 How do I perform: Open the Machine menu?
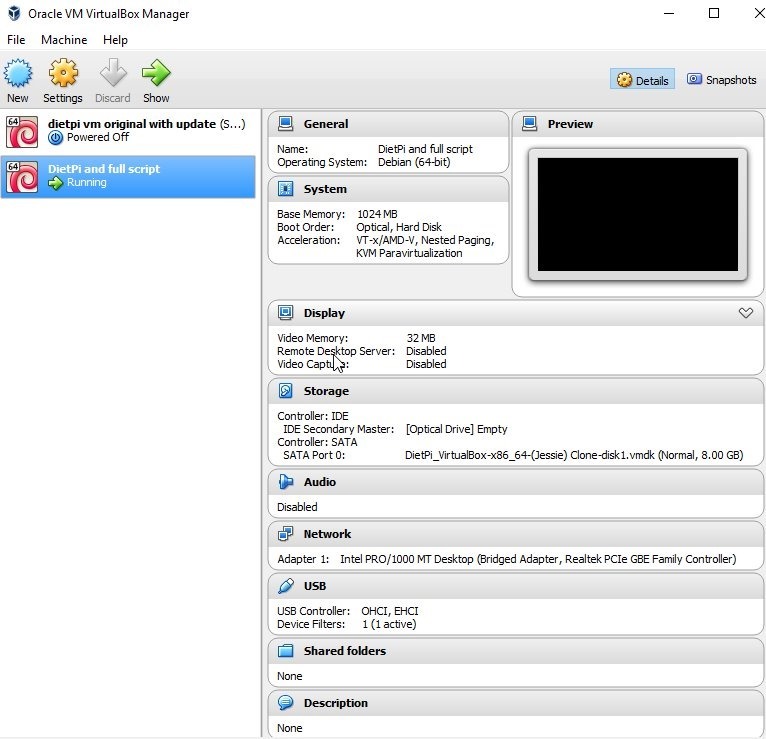point(64,40)
